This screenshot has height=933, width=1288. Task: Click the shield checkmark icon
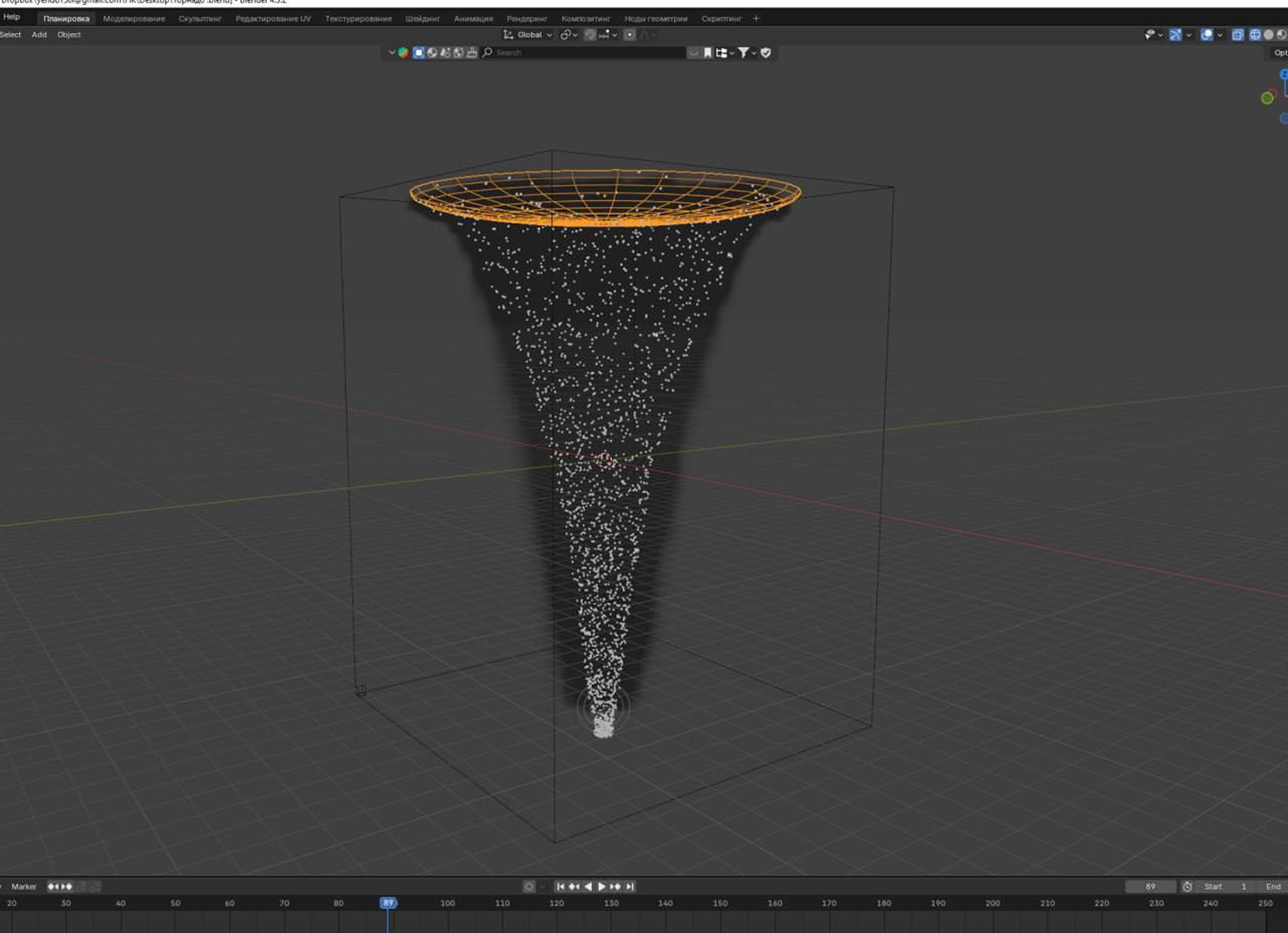(765, 53)
